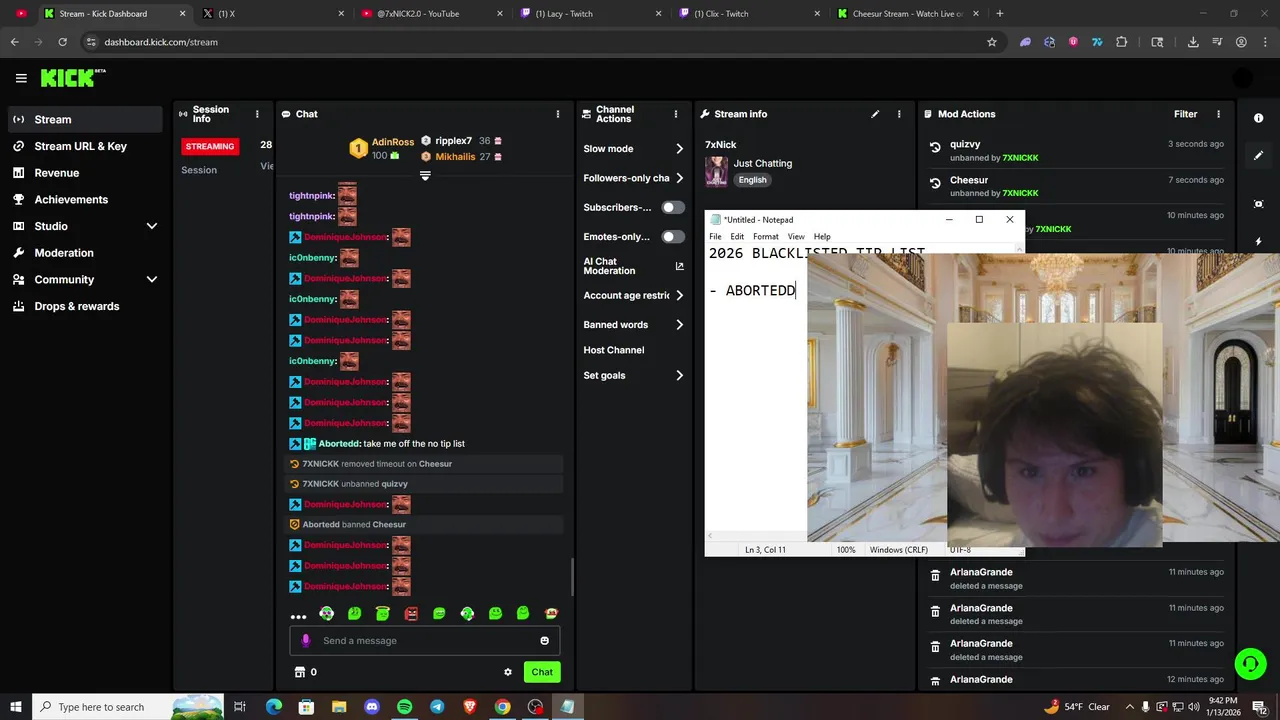Viewport: 1280px width, 720px height.
Task: Open the emoji picker in chat input
Action: pyautogui.click(x=545, y=641)
